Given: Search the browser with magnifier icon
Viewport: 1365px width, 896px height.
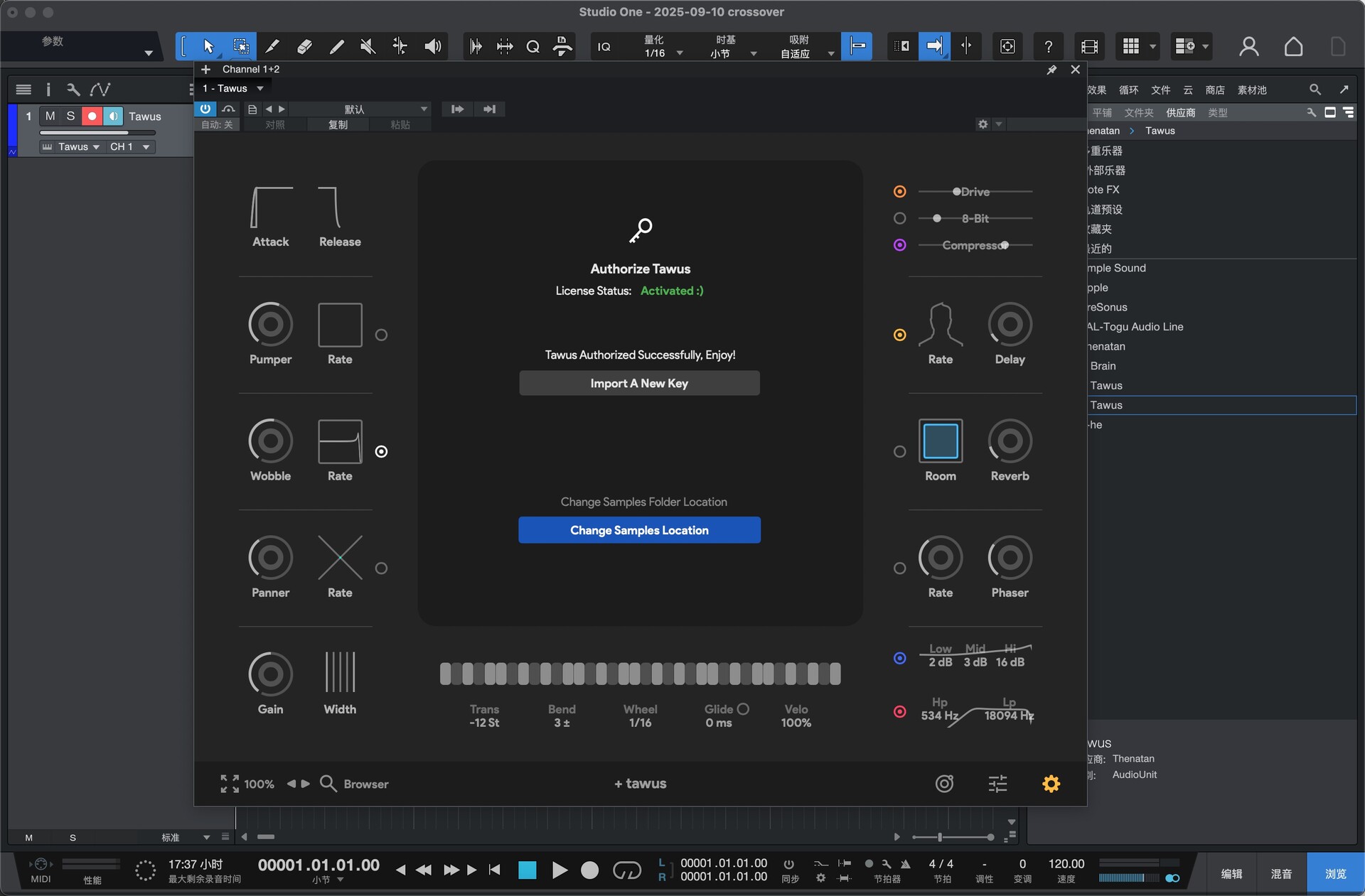Looking at the screenshot, I should (x=1315, y=90).
